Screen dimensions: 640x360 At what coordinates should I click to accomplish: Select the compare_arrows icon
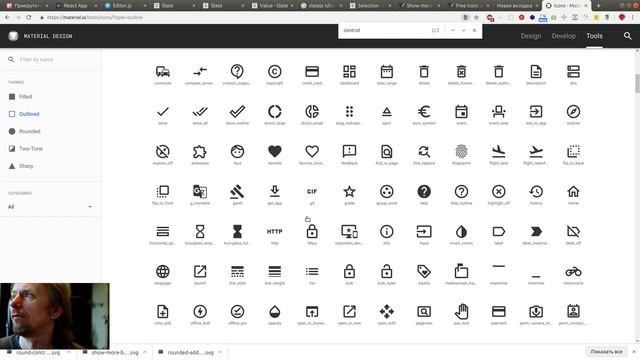point(200,72)
